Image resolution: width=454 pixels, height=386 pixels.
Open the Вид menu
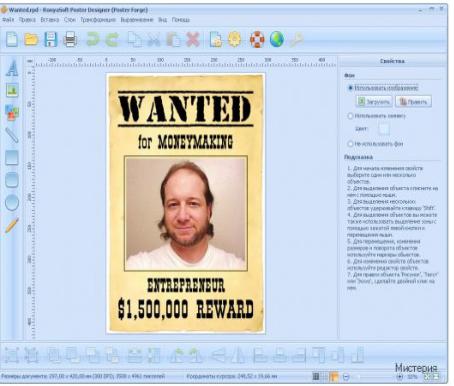click(x=162, y=20)
